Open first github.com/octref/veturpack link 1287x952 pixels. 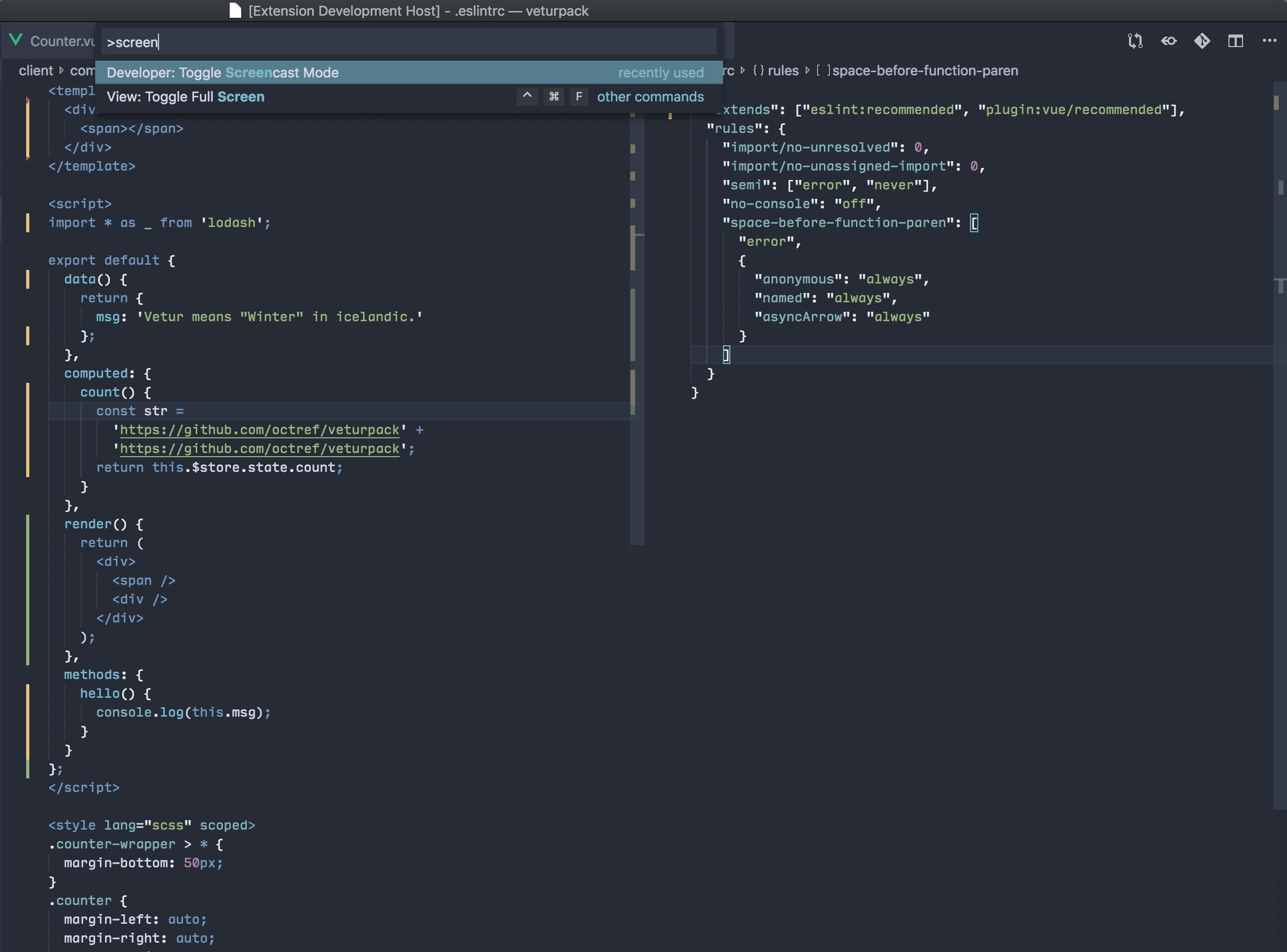259,430
